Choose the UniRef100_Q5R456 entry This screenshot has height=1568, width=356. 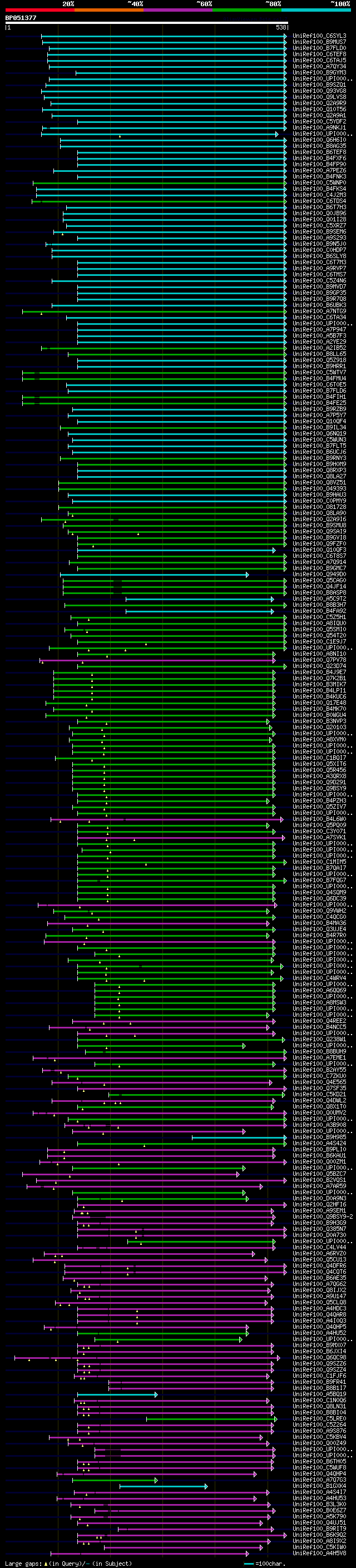pyautogui.click(x=319, y=770)
